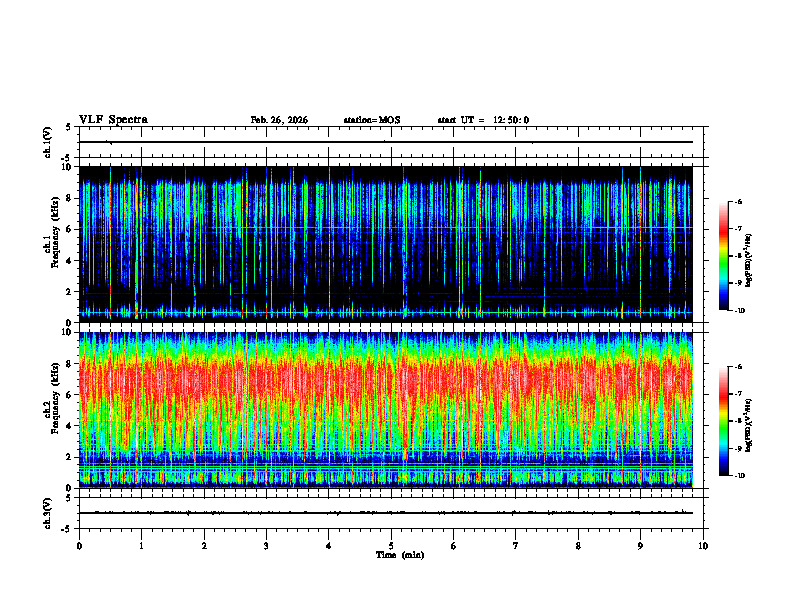Click time axis tick label "8"
792x612 pixels.
point(578,546)
